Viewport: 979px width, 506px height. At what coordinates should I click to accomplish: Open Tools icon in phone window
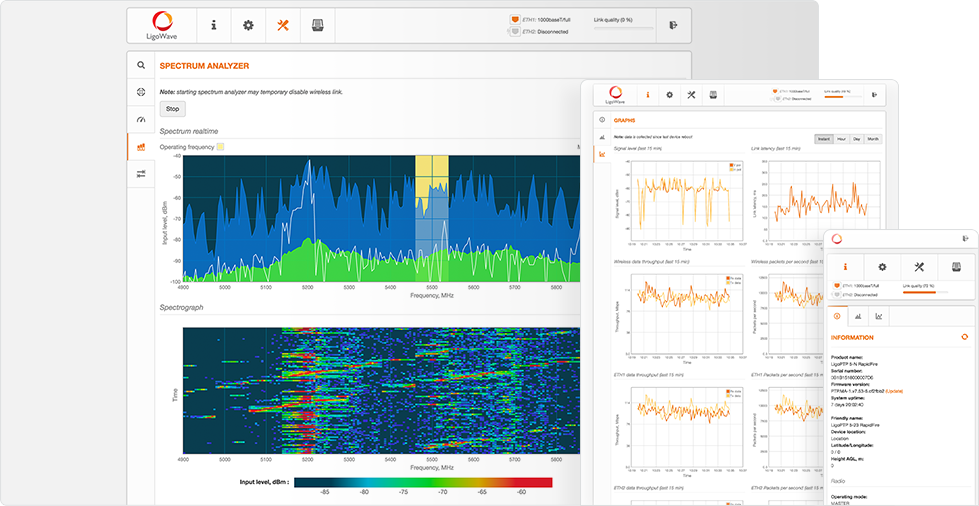tap(919, 267)
